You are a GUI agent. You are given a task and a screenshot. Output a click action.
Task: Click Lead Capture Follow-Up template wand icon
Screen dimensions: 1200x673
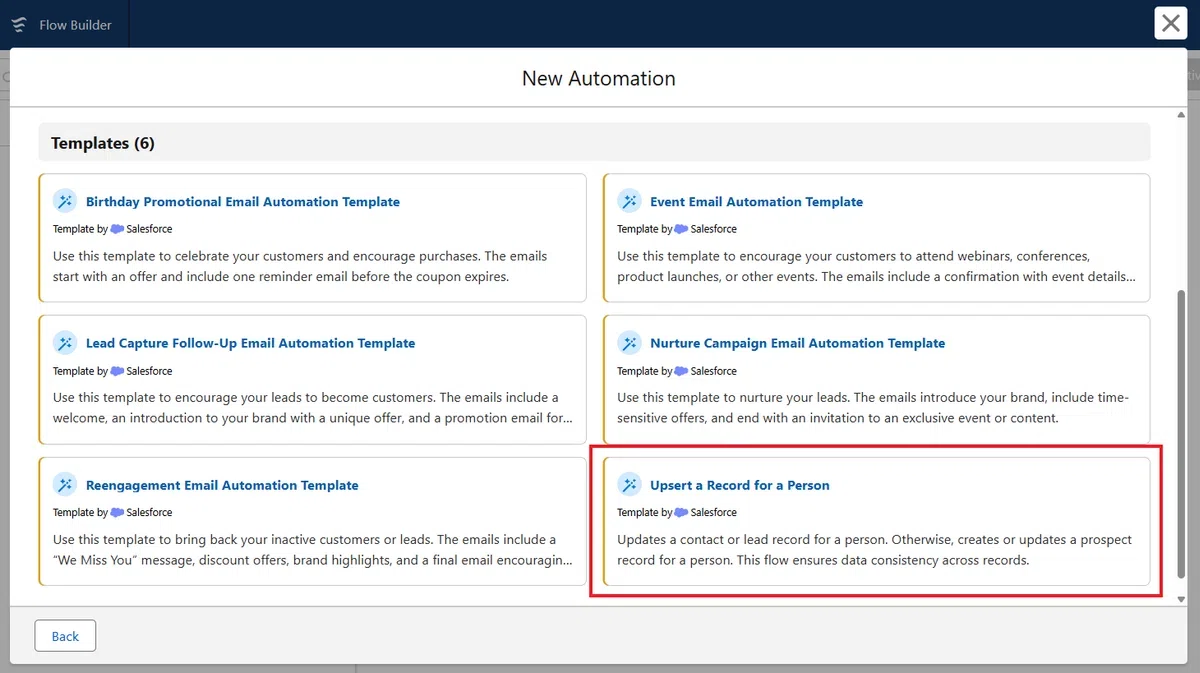click(65, 343)
